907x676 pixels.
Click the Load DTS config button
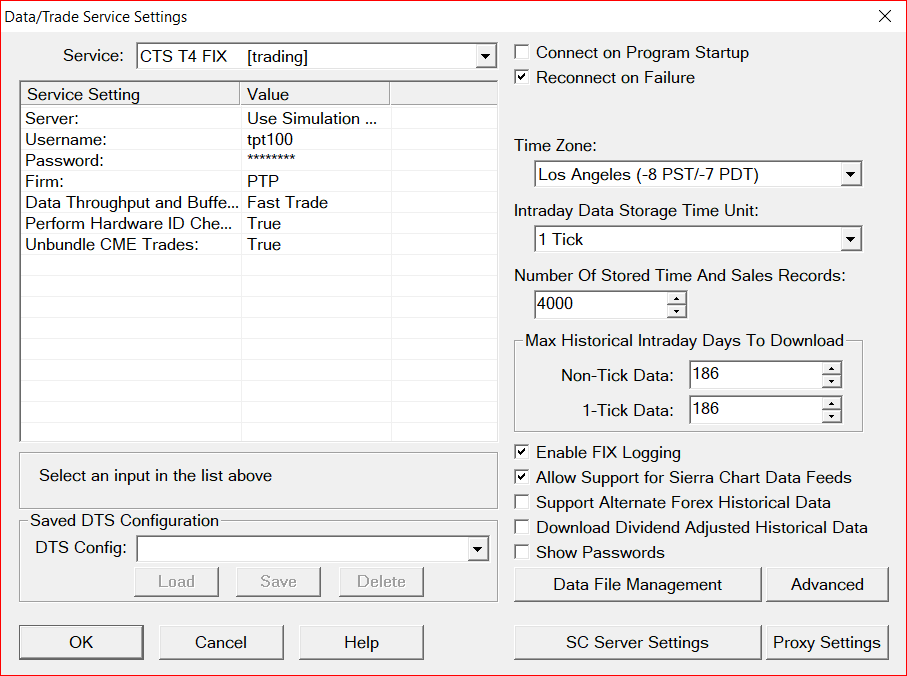pos(176,581)
